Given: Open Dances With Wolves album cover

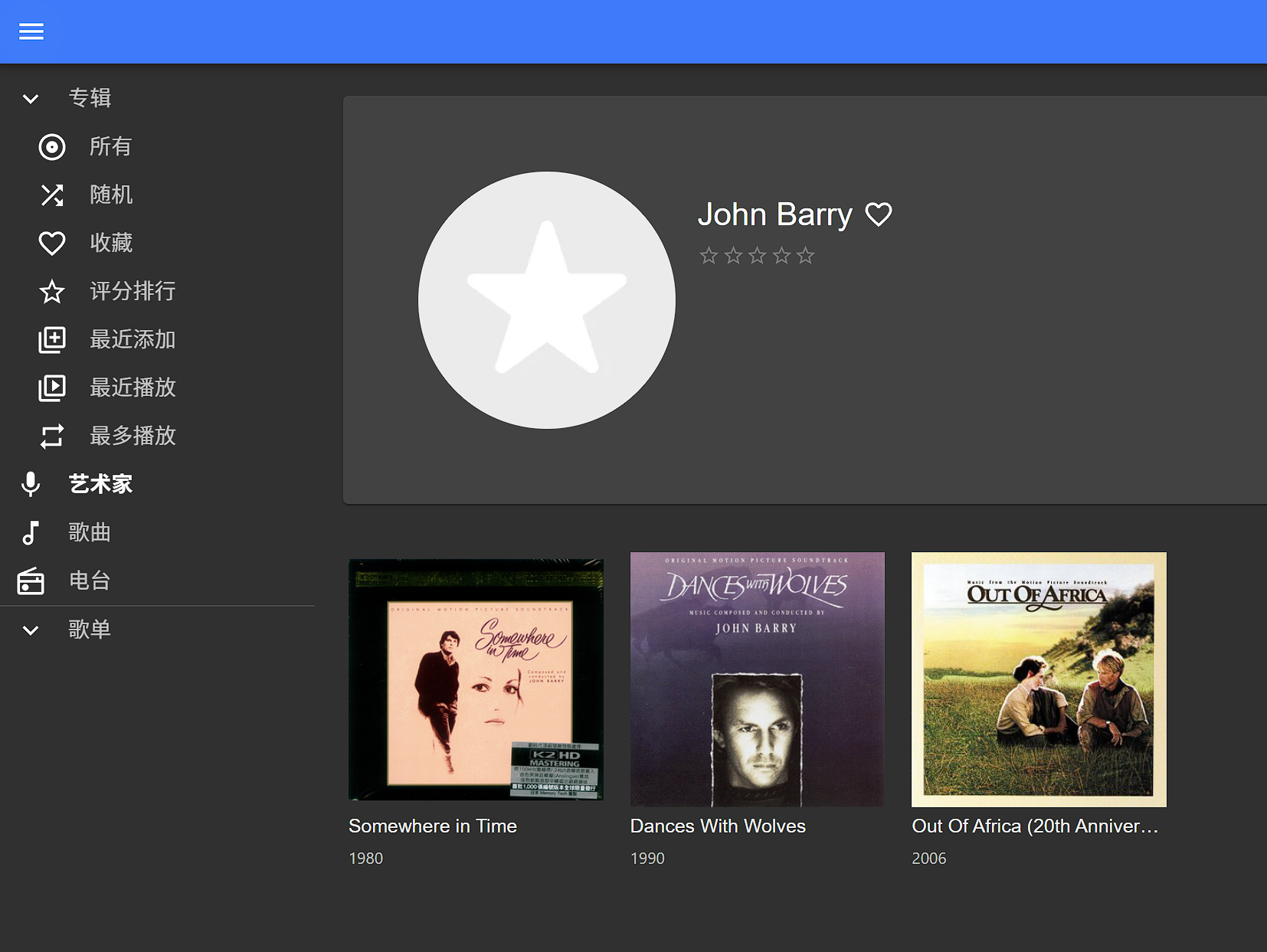Looking at the screenshot, I should click(x=758, y=679).
